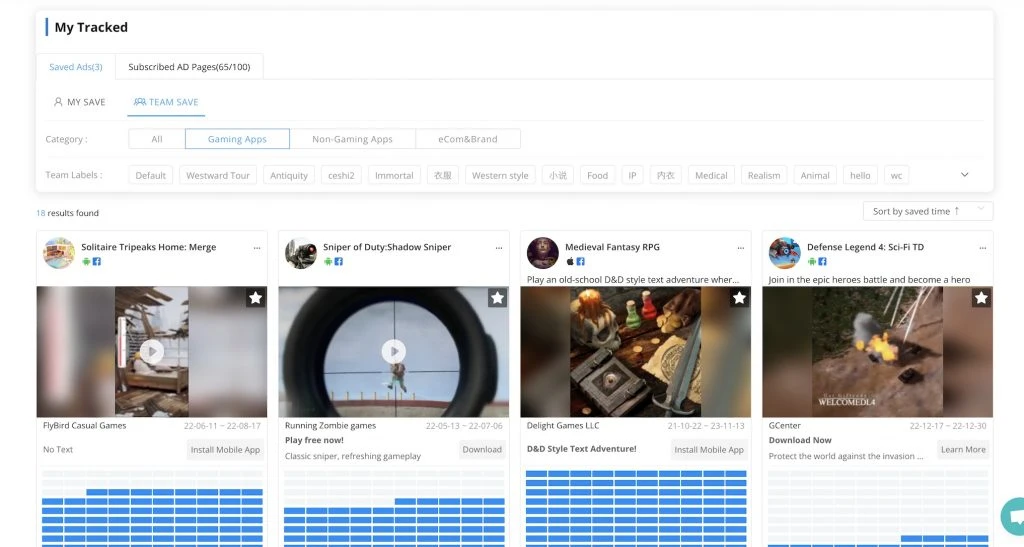Switch to Subscribed AD Pages tab
This screenshot has width=1024, height=547.
[x=189, y=67]
